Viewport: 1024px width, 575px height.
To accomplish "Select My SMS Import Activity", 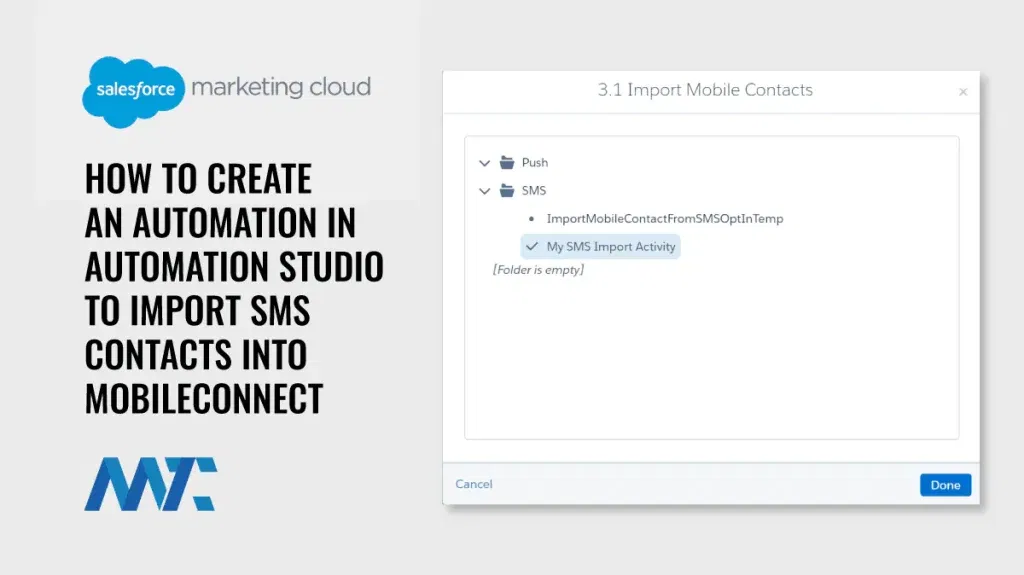I will (600, 246).
